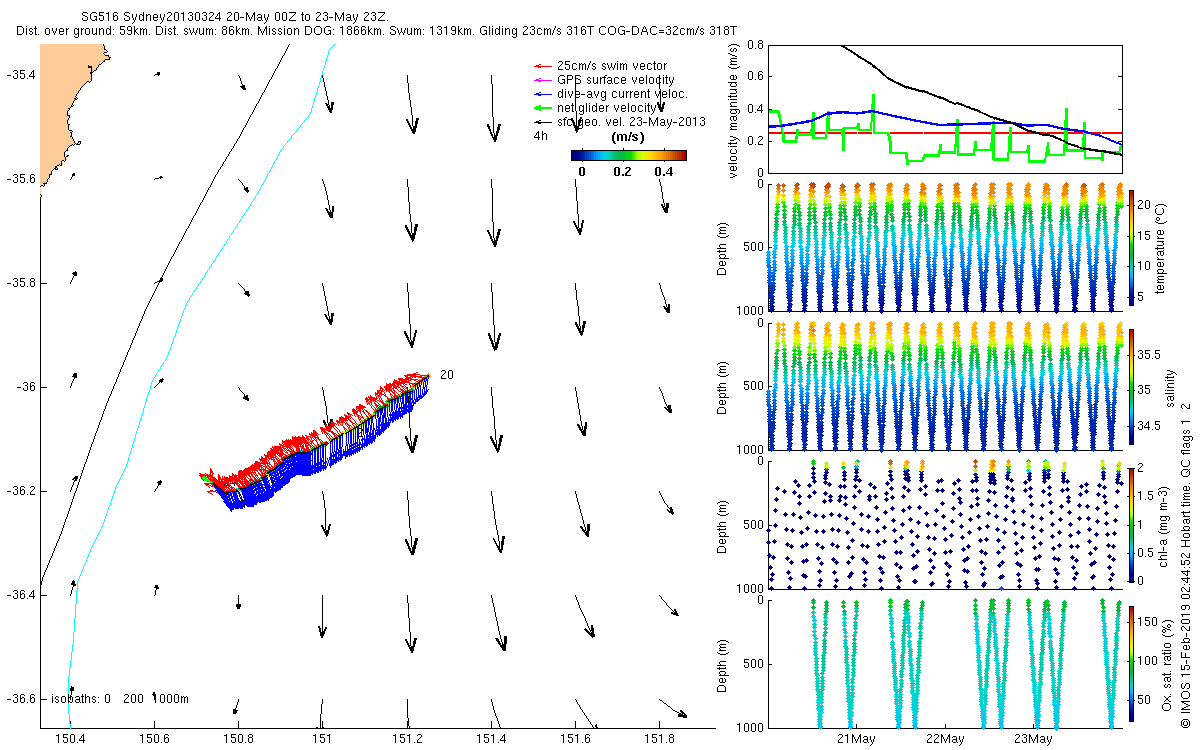Click the '22May' time axis label
The width and height of the screenshot is (1200, 750).
(945, 739)
